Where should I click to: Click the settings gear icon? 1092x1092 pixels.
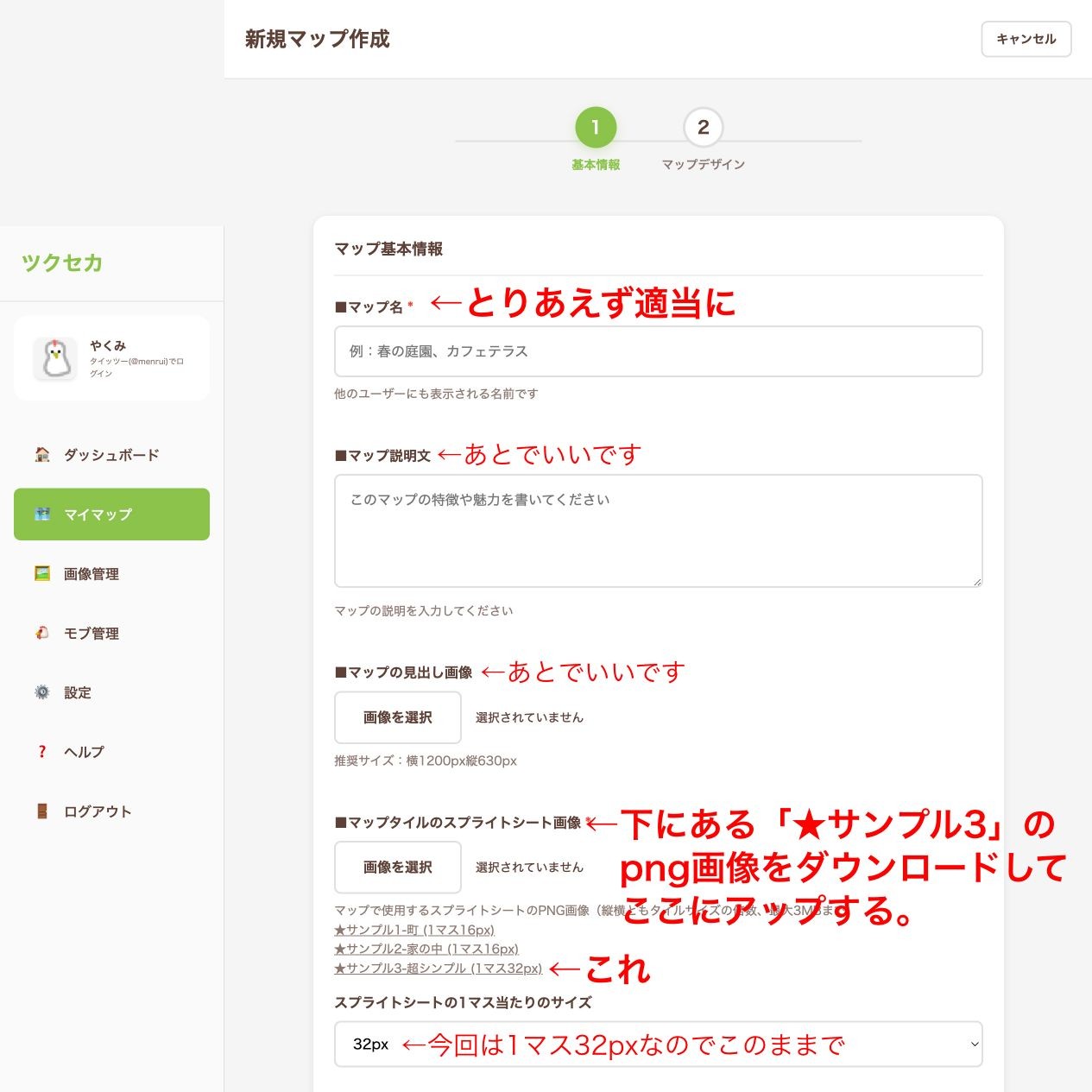[x=41, y=692]
